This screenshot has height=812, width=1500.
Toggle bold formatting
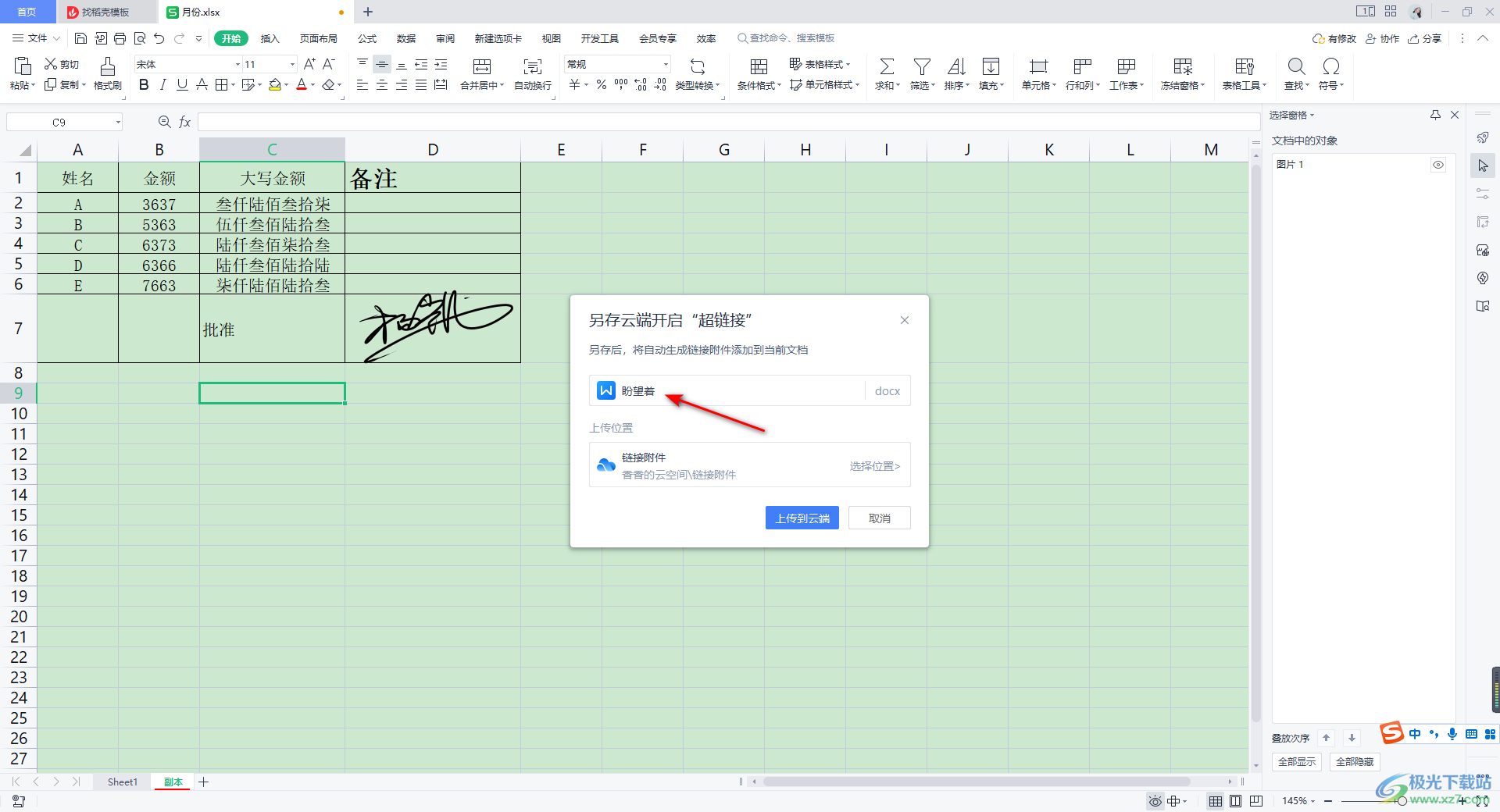[144, 84]
